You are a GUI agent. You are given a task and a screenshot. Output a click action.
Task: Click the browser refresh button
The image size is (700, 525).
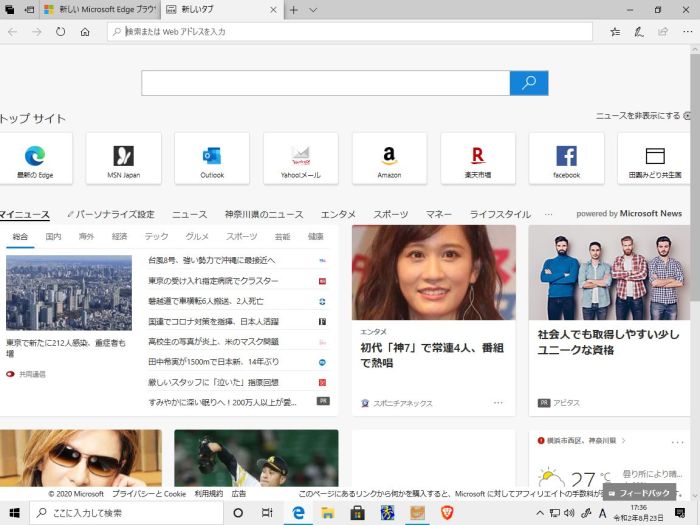pyautogui.click(x=61, y=32)
